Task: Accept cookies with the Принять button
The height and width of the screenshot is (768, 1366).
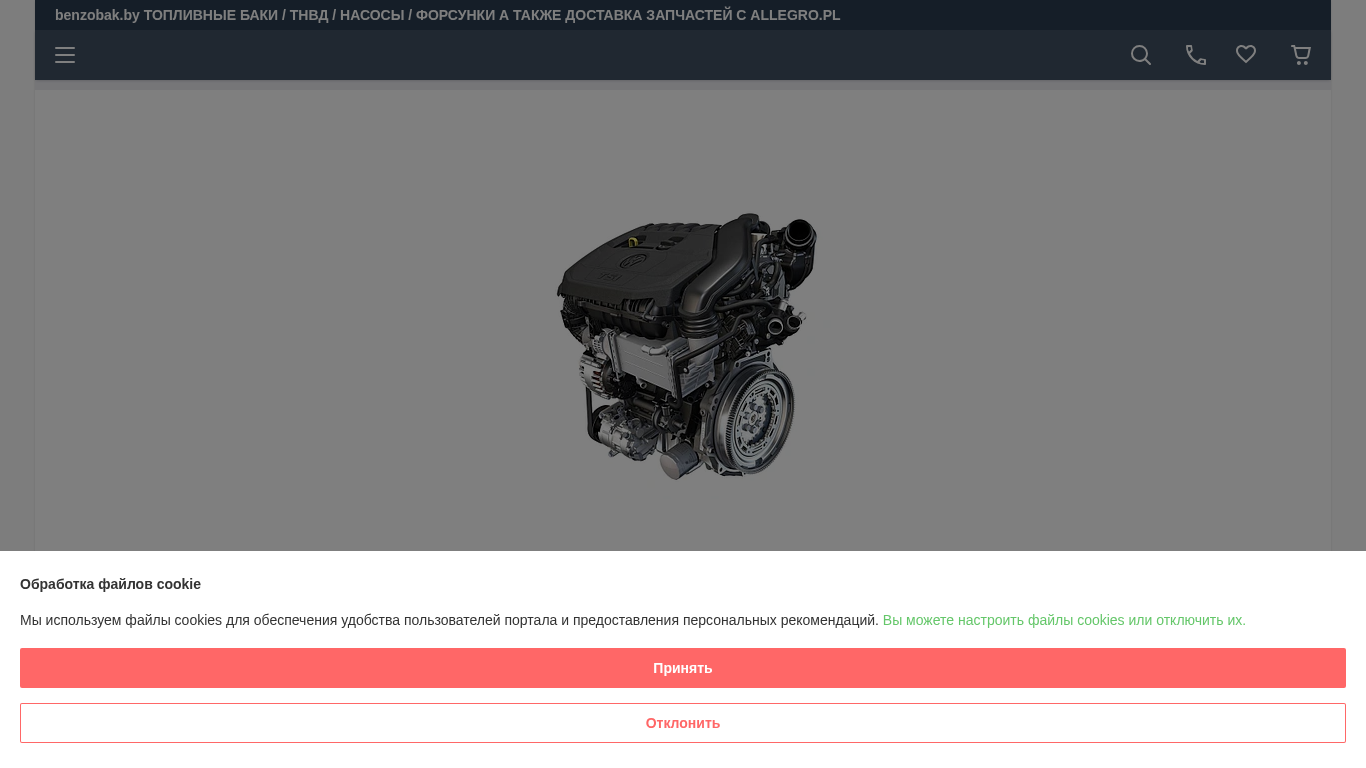Action: 683,668
